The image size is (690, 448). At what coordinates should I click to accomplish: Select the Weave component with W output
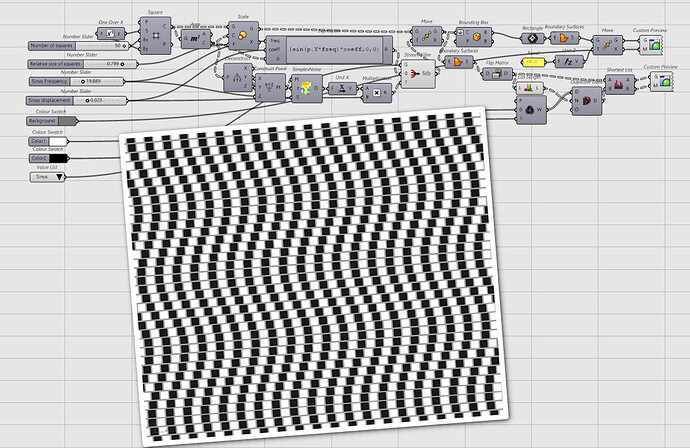coord(531,110)
